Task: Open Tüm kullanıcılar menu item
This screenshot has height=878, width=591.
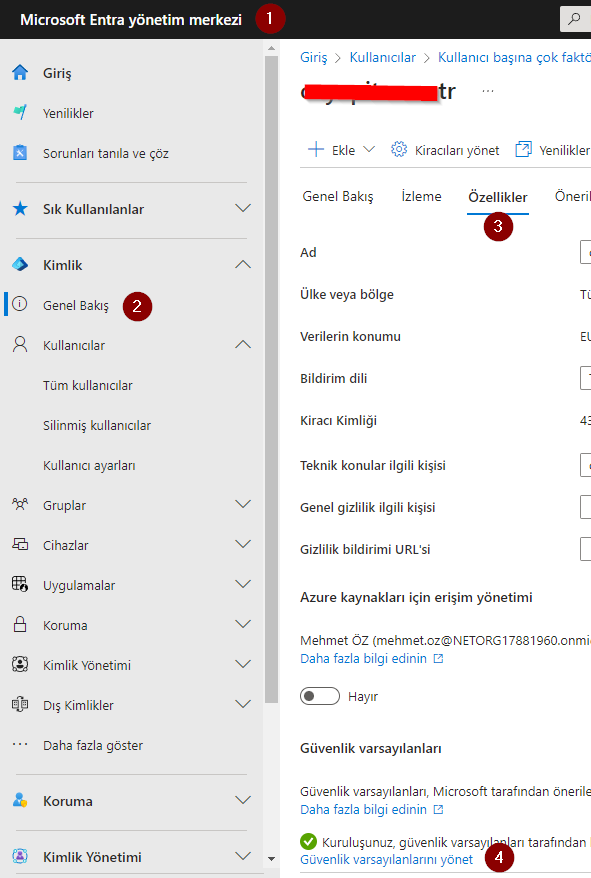Action: 88,385
